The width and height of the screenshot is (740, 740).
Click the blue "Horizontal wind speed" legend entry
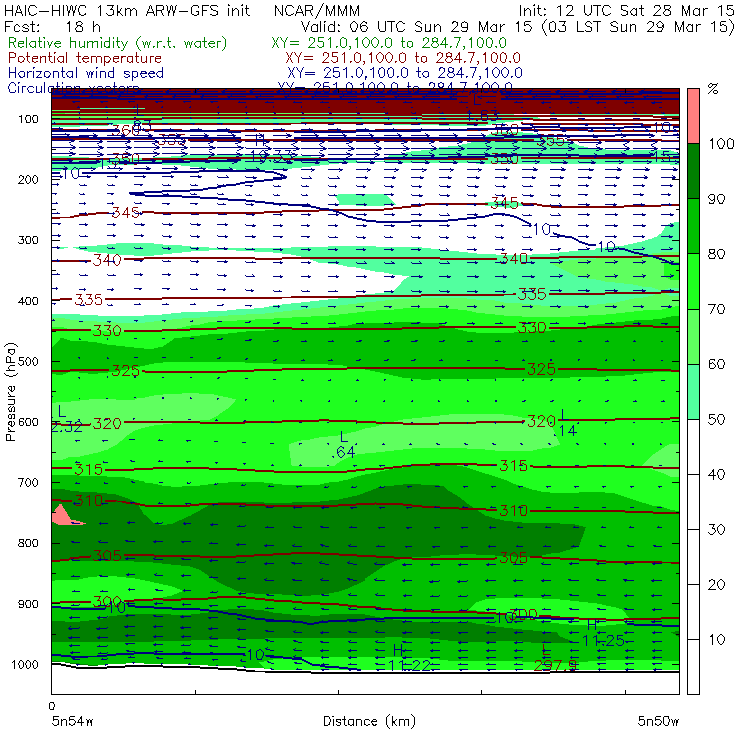point(86,73)
